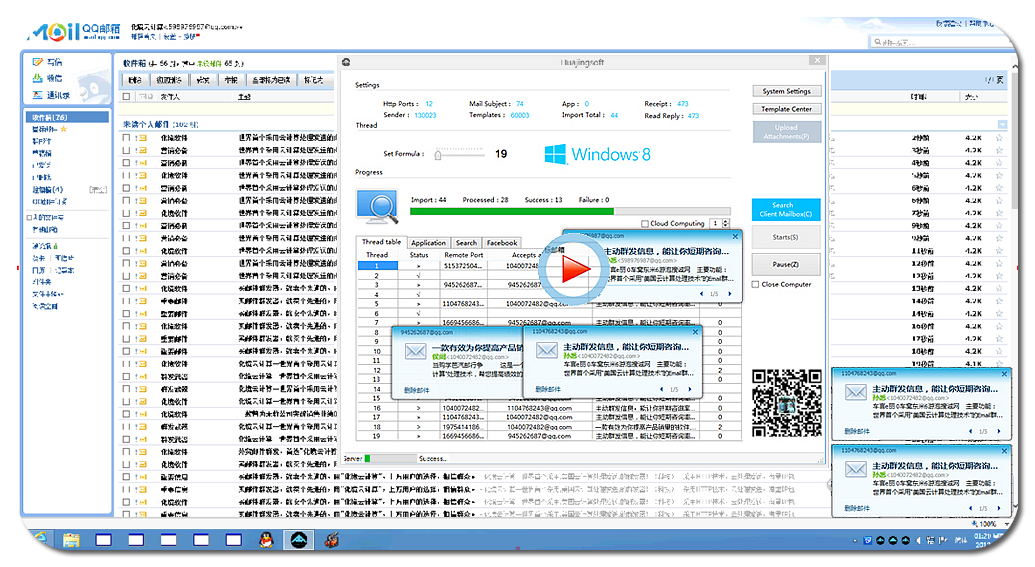This screenshot has height=567, width=1035.
Task: Click the Status column header
Action: click(x=419, y=255)
